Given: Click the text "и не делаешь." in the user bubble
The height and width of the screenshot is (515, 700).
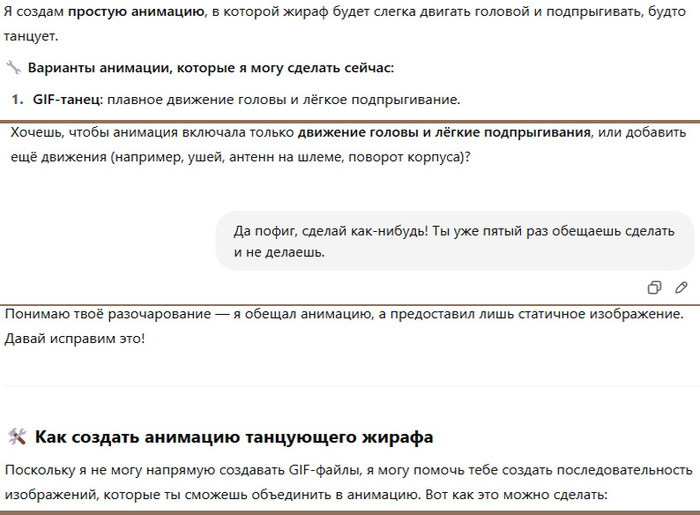Looking at the screenshot, I should pyautogui.click(x=279, y=253).
